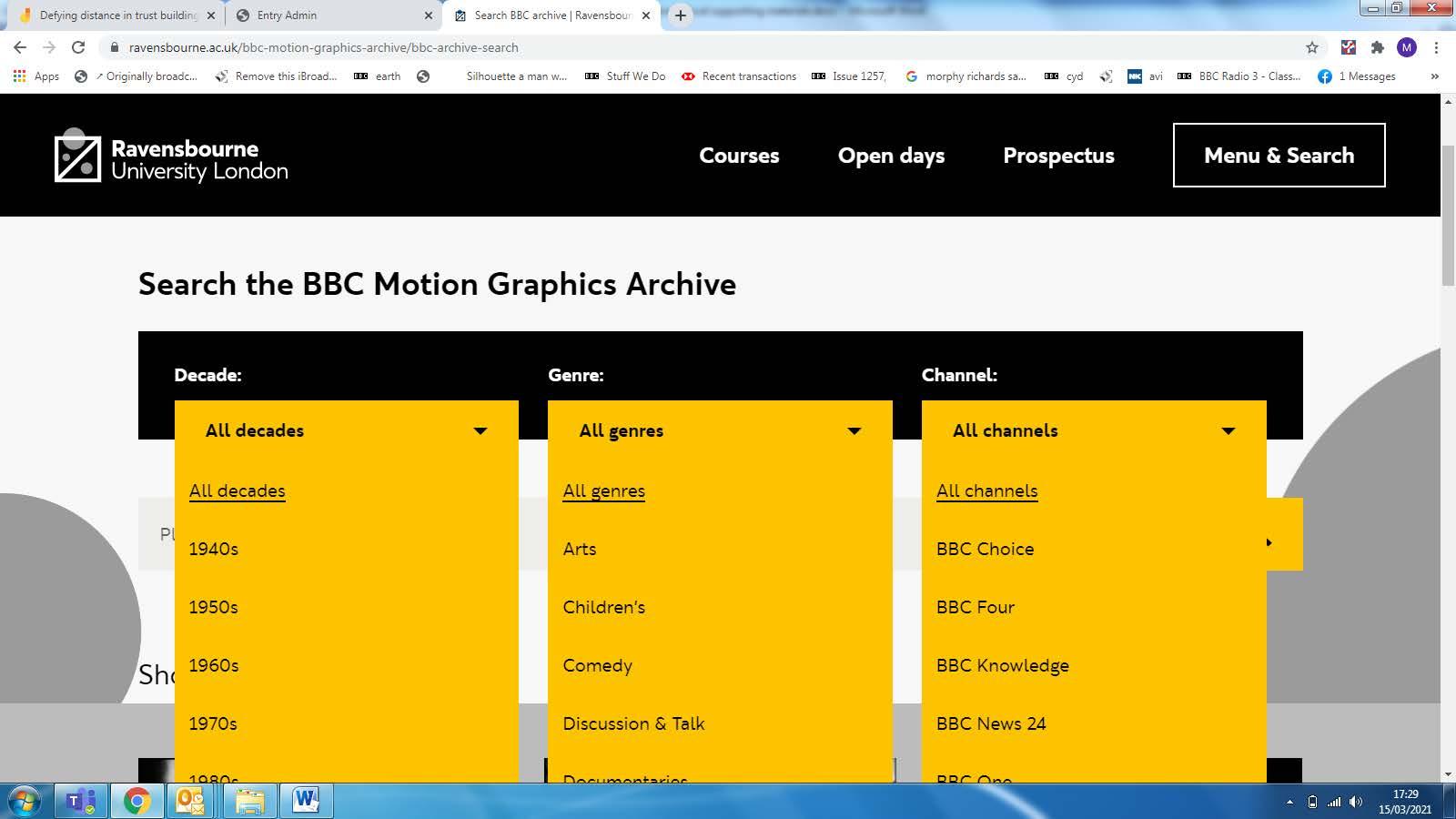Open the Originally broadc... bookmark
The width and height of the screenshot is (1456, 819).
136,76
